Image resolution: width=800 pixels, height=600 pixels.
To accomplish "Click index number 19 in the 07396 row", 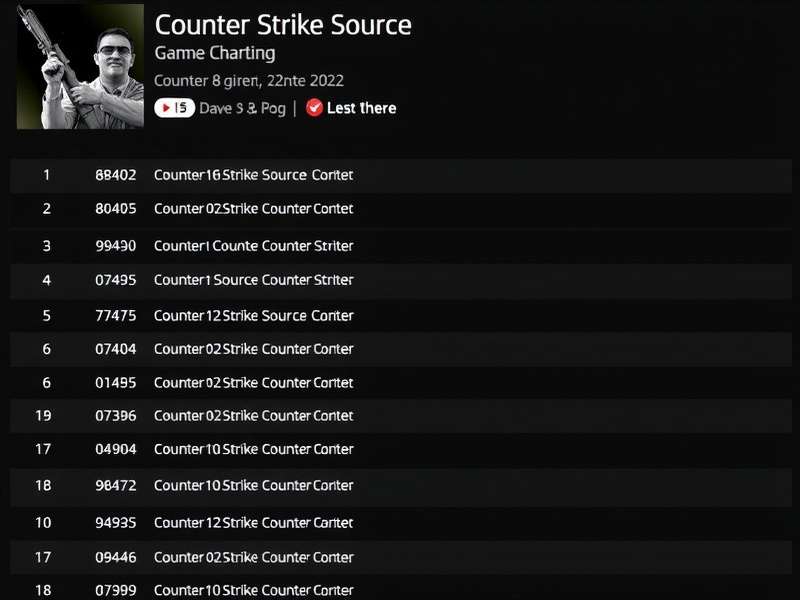I will pos(43,416).
